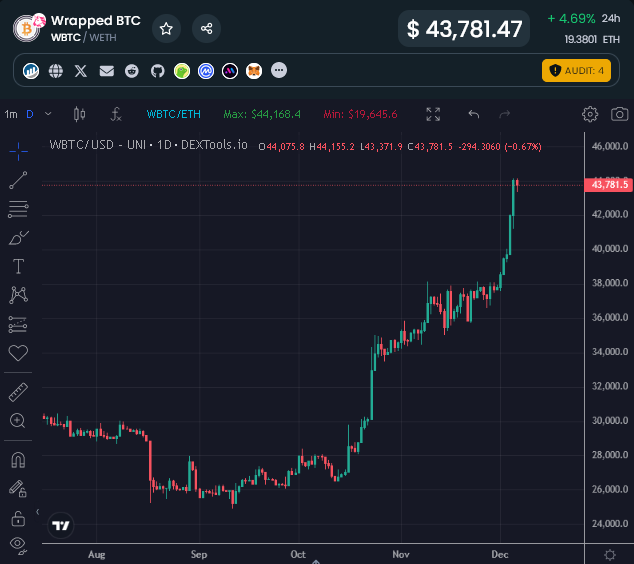Image resolution: width=634 pixels, height=564 pixels.
Task: Toggle lock all drawing tools
Action: click(x=18, y=518)
